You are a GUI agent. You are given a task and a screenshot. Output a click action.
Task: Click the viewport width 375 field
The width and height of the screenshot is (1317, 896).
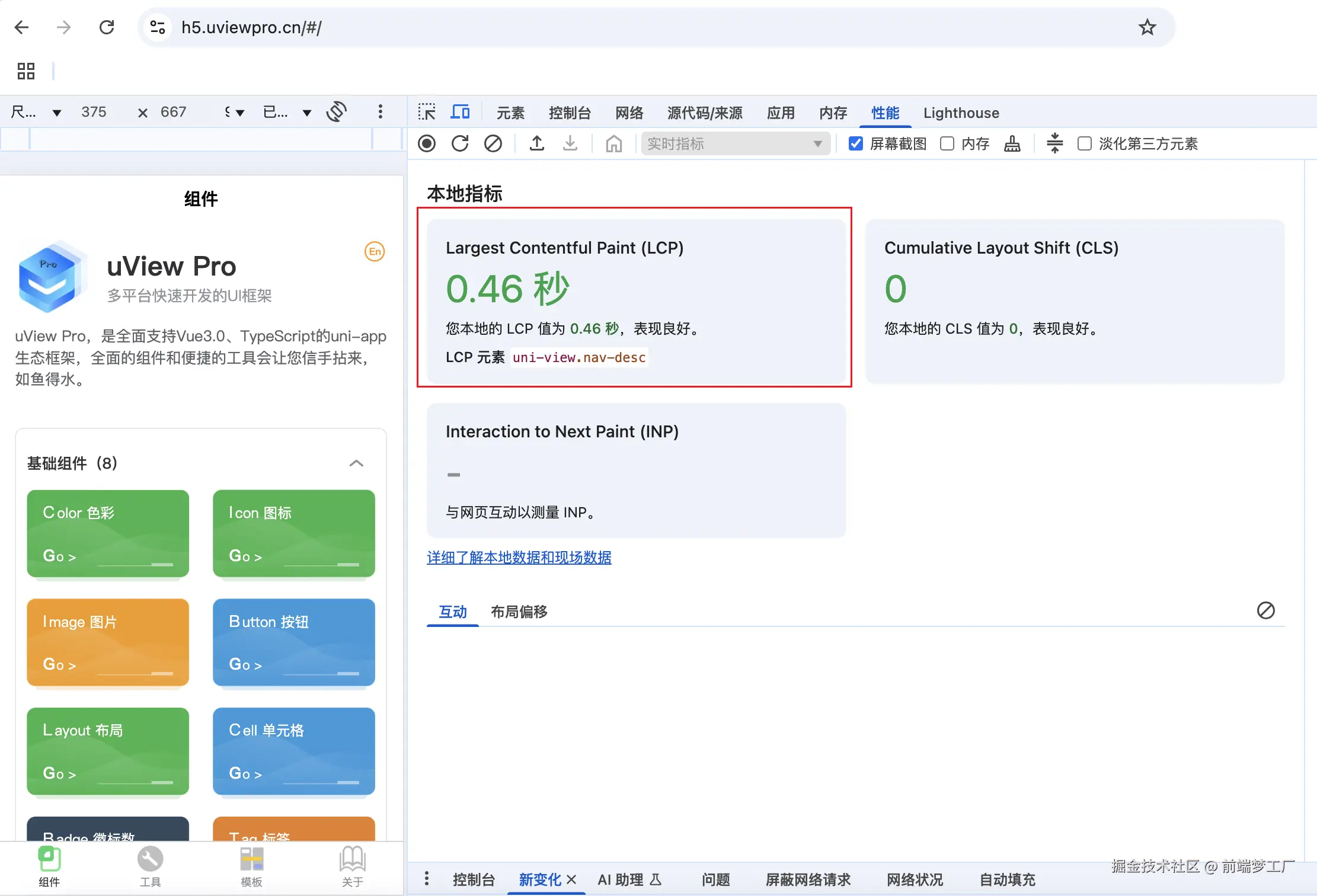pyautogui.click(x=94, y=112)
